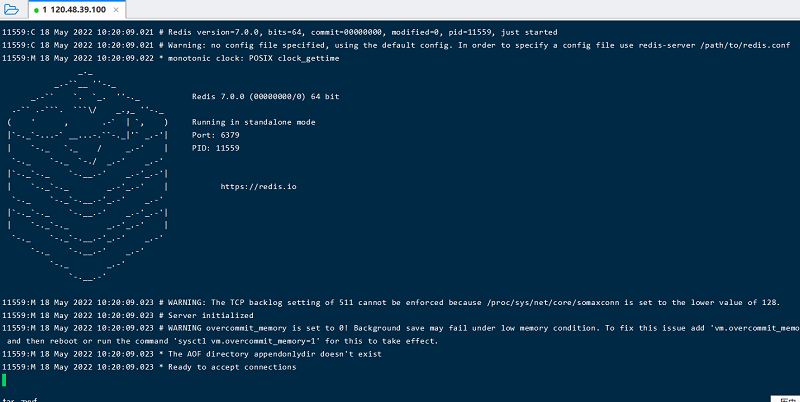Click the 'Redis 7.0.0 (00000000/0) 64 bit' text
The image size is (800, 402).
tap(265, 96)
